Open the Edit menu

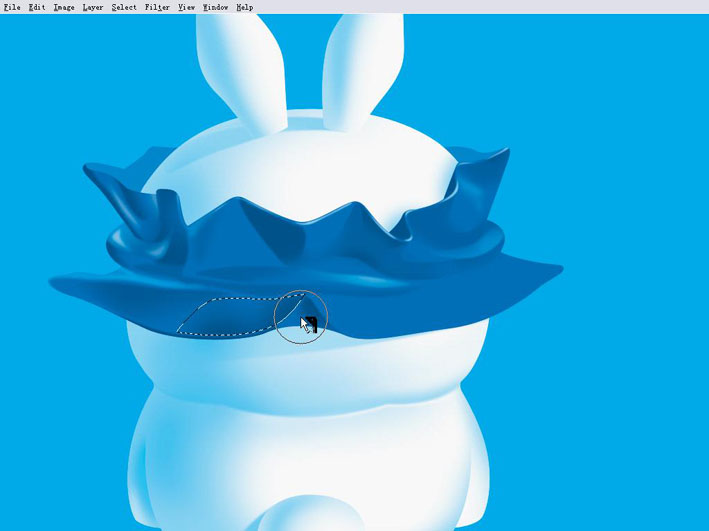point(37,7)
